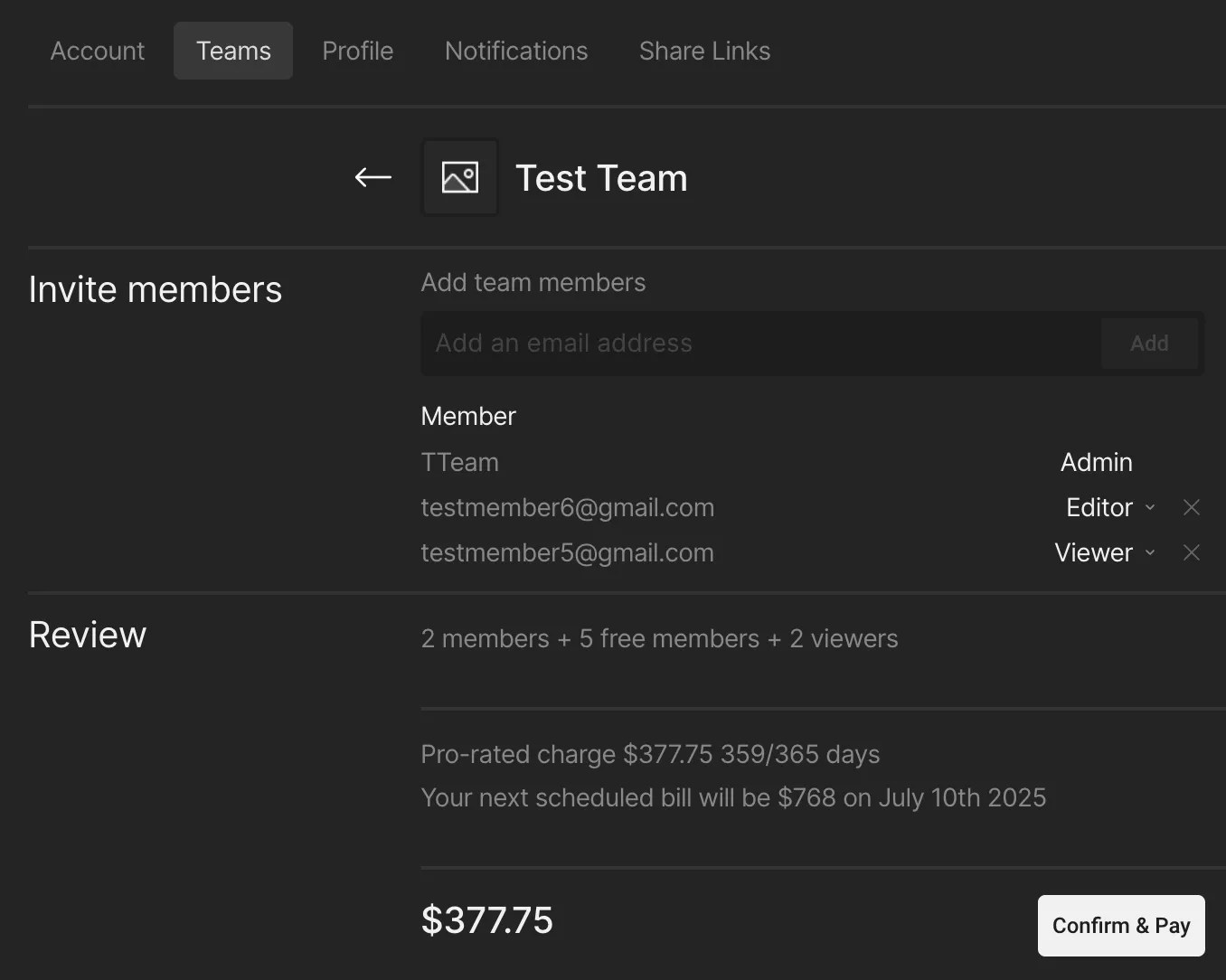Open the Viewer role dropdown
1226x980 pixels.
tap(1104, 552)
